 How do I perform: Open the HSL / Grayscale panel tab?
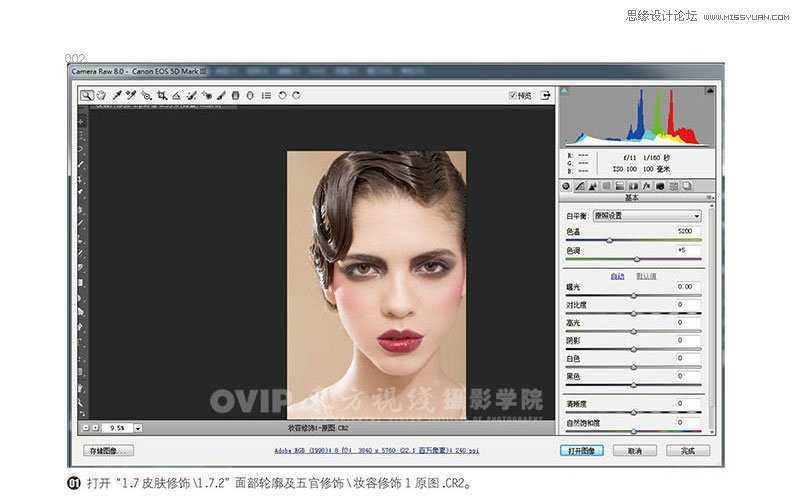coord(606,186)
